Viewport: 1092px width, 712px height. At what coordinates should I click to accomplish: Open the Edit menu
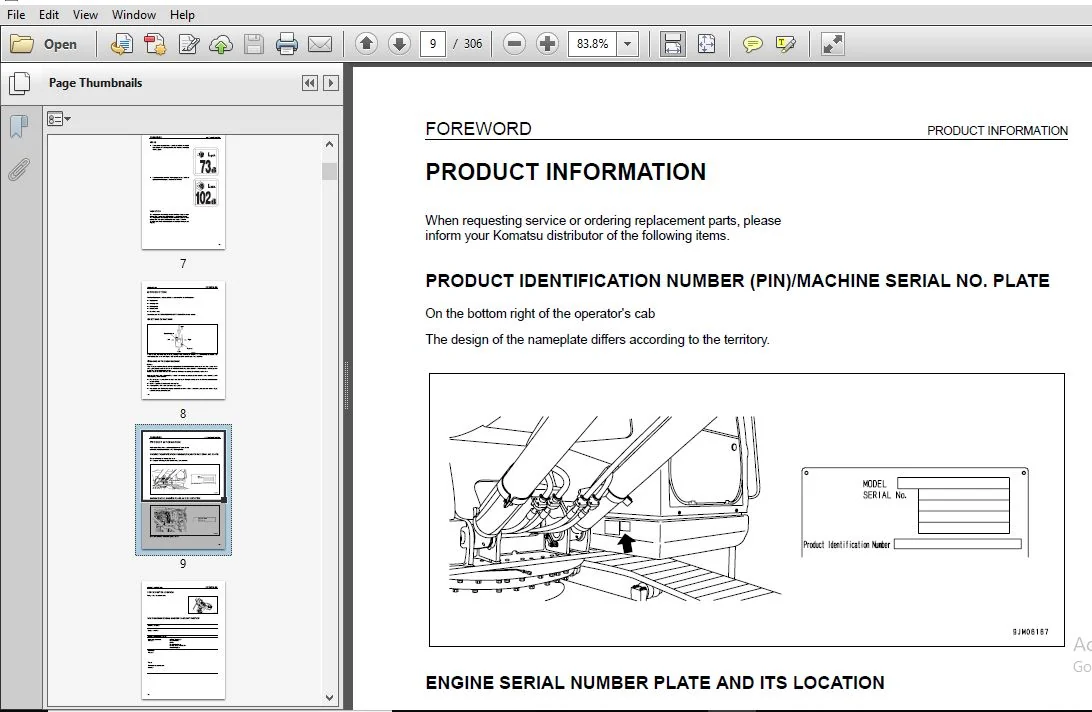[x=49, y=15]
